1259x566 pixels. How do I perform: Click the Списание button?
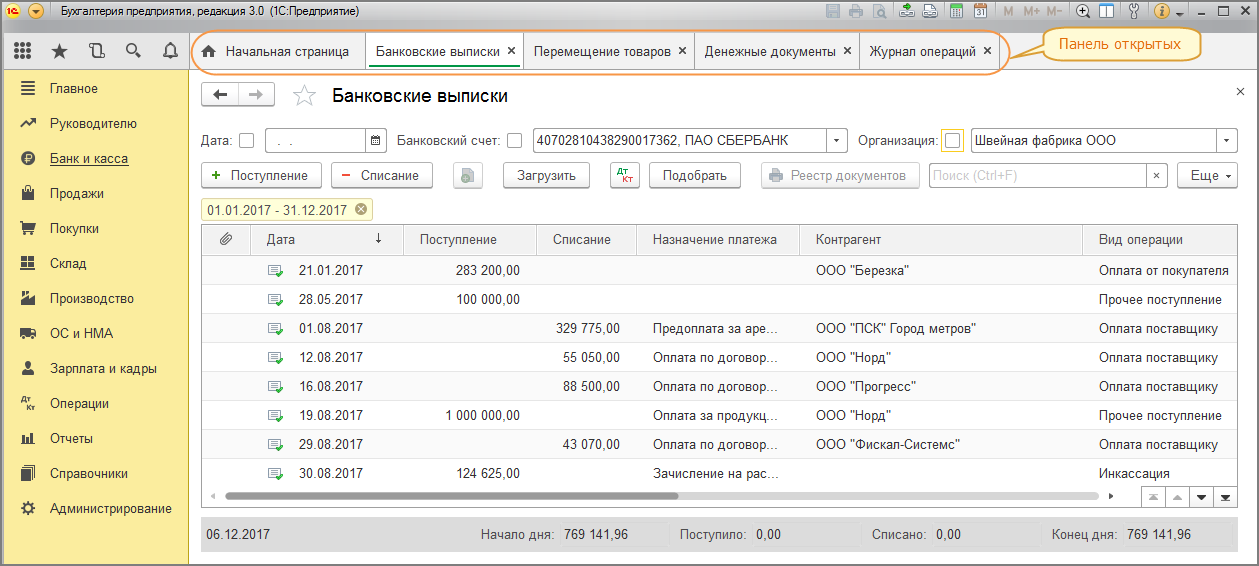tap(381, 175)
